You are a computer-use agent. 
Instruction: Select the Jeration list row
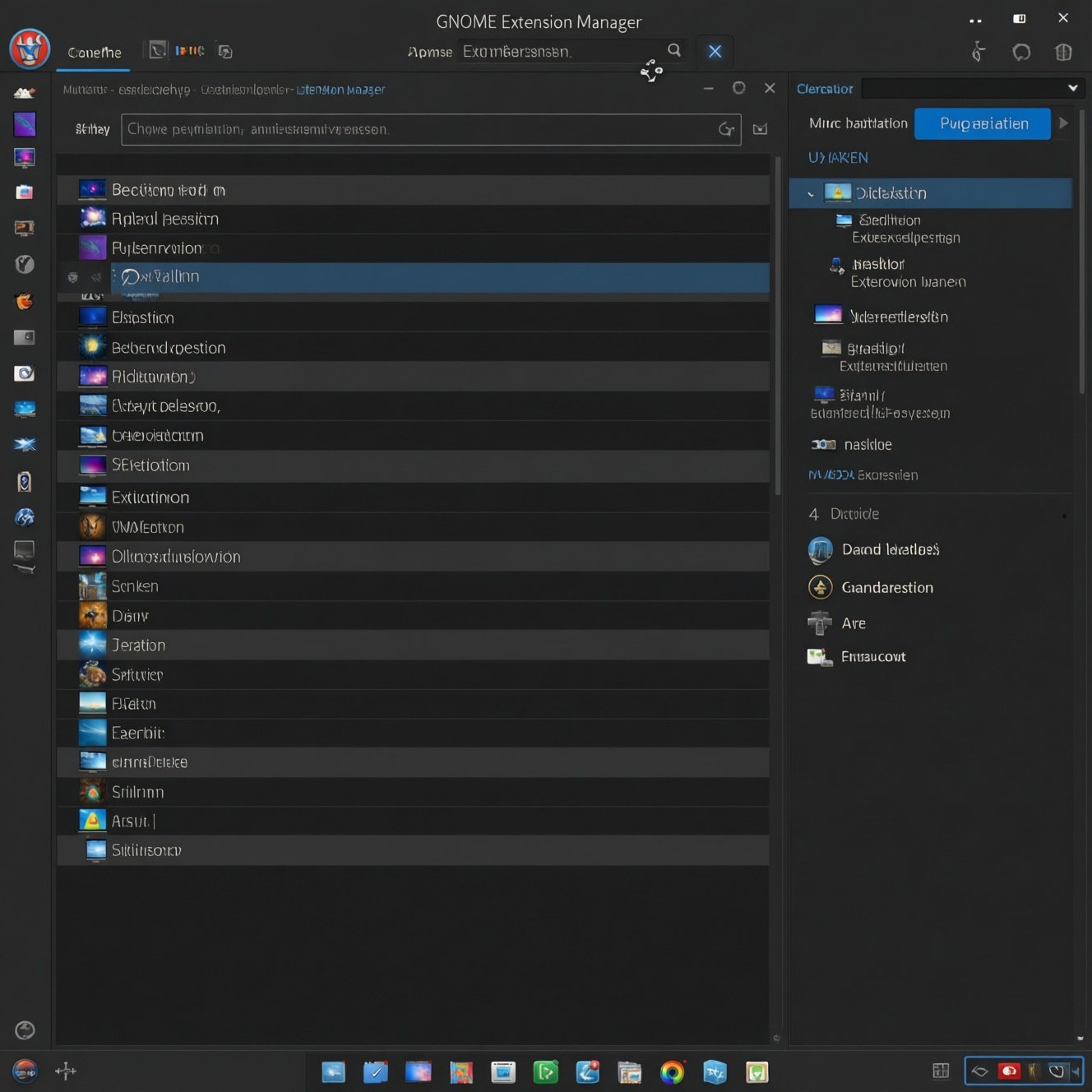point(413,645)
